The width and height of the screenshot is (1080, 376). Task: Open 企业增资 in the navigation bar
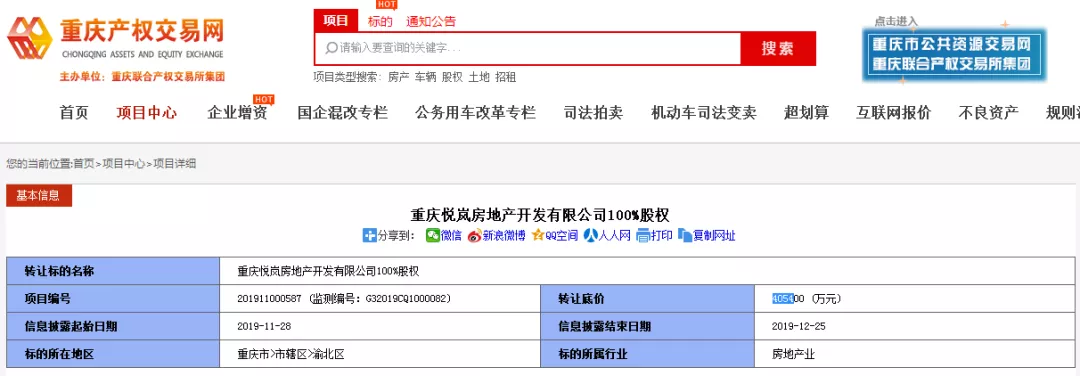[x=238, y=113]
